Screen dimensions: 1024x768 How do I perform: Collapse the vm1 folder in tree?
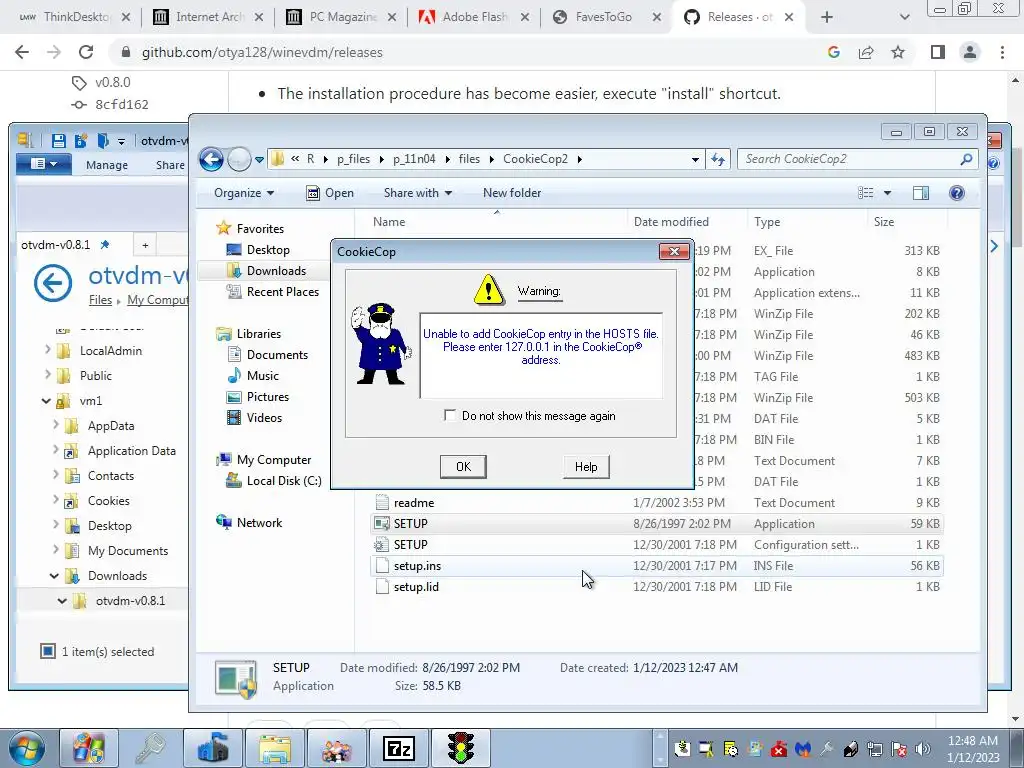pyautogui.click(x=46, y=400)
